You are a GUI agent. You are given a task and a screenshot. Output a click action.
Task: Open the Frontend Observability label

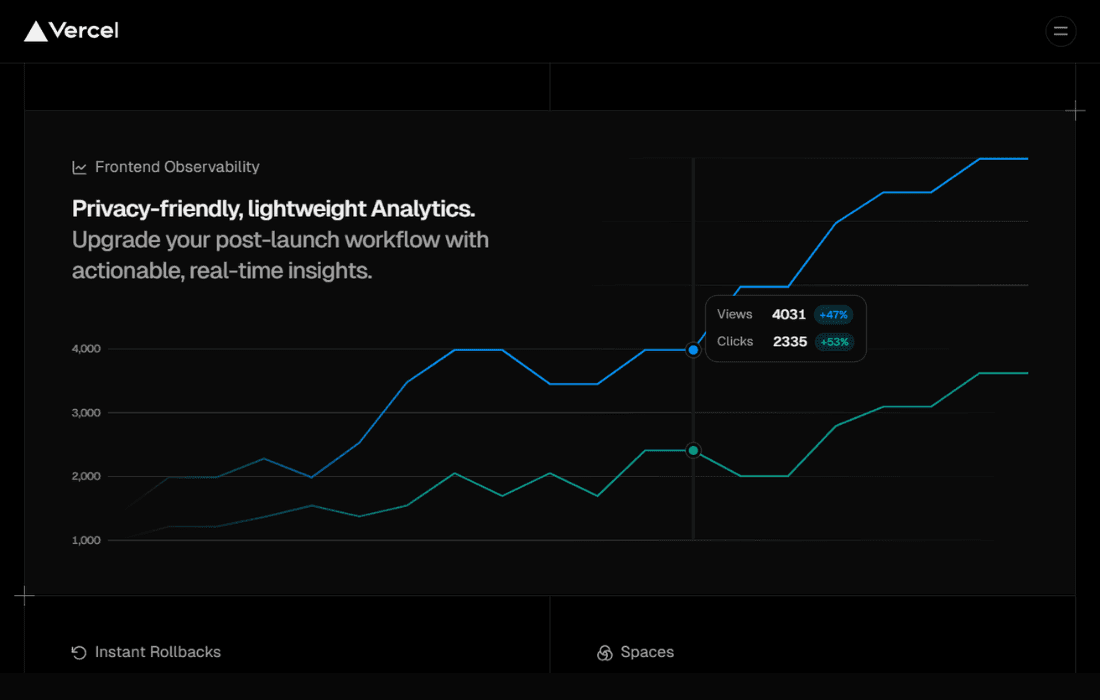(177, 167)
